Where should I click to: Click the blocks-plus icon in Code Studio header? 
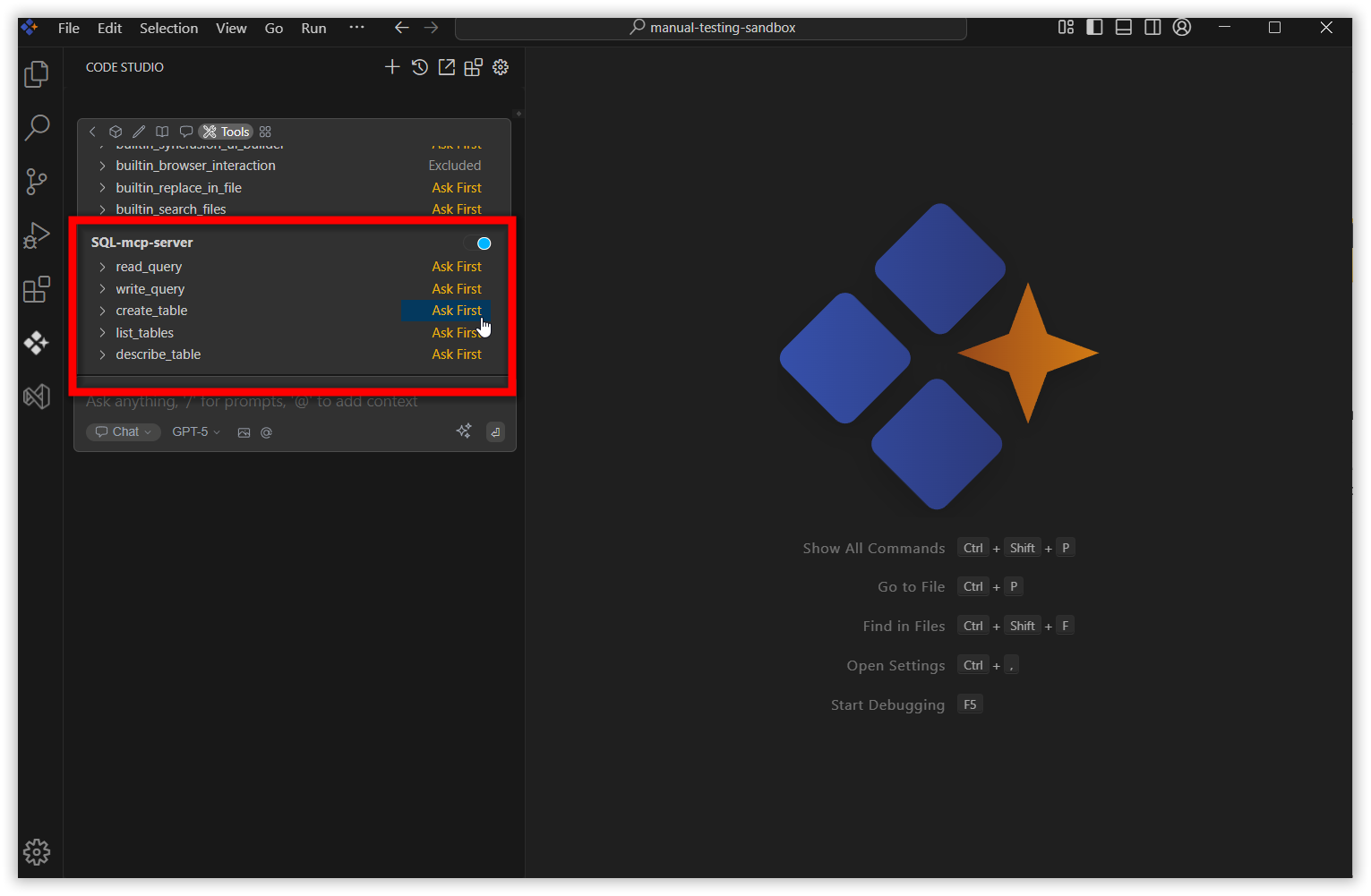(x=473, y=67)
